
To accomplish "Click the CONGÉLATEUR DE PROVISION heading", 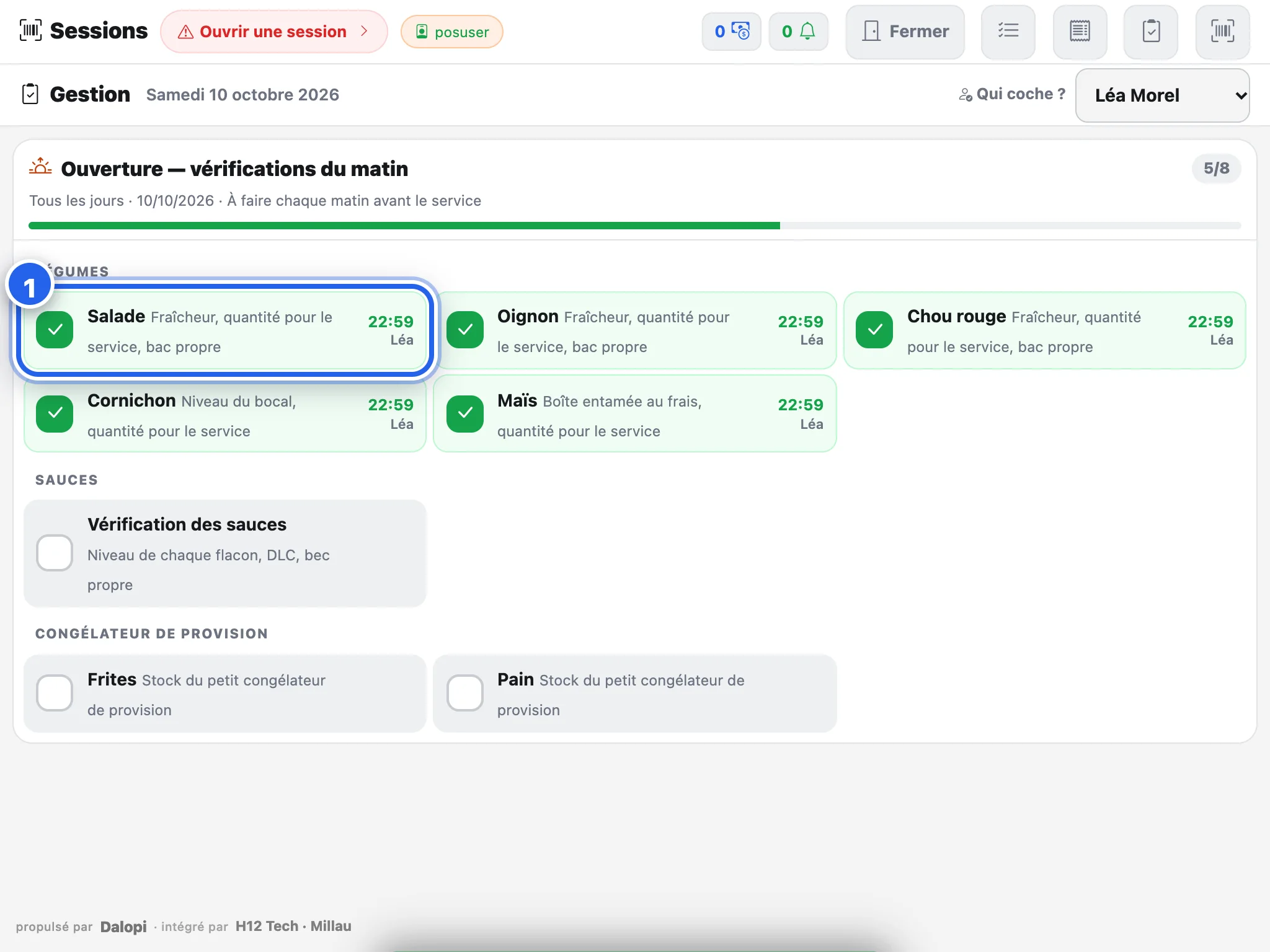I will 151,633.
